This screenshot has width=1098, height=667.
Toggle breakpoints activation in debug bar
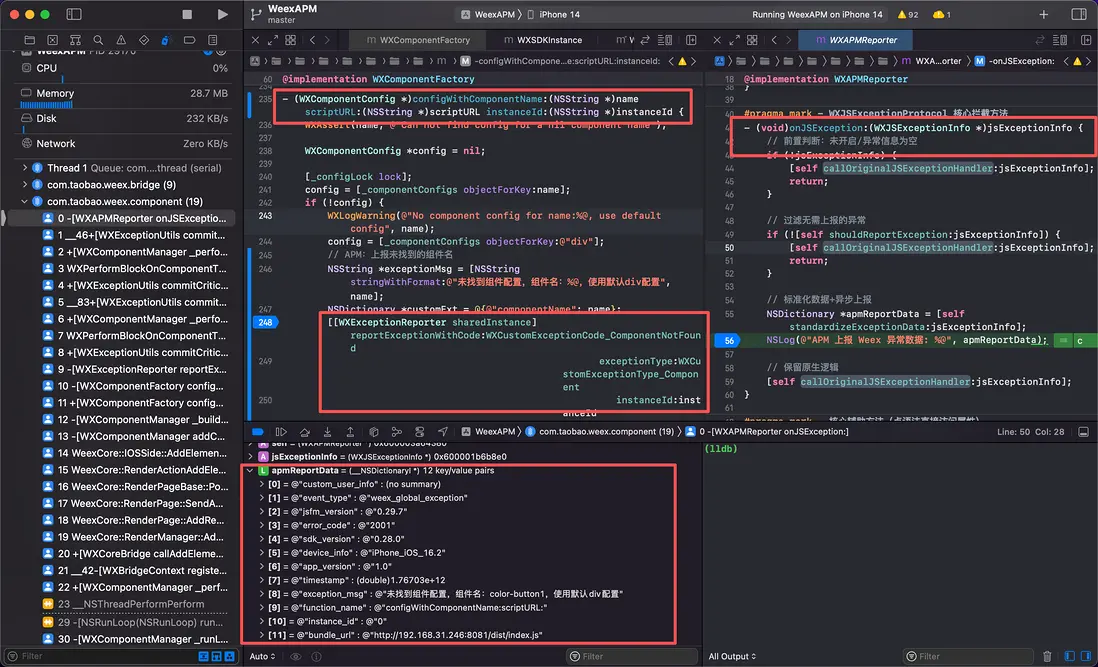tap(259, 431)
